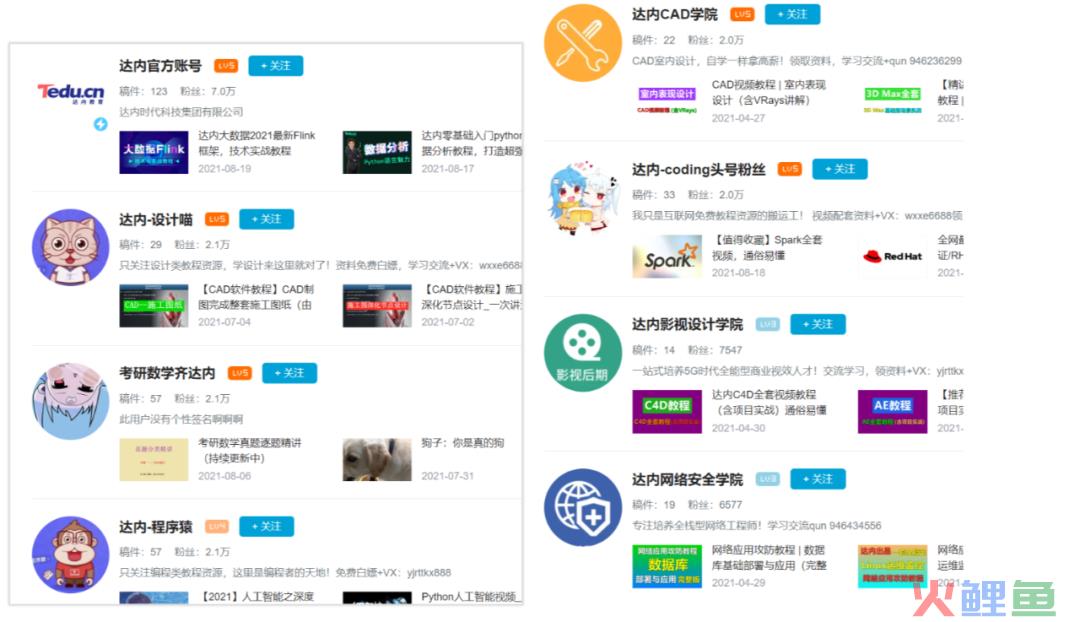The image size is (1080, 622).
Task: Open the monkey avatar of 达内-程序猿
Action: (70, 554)
